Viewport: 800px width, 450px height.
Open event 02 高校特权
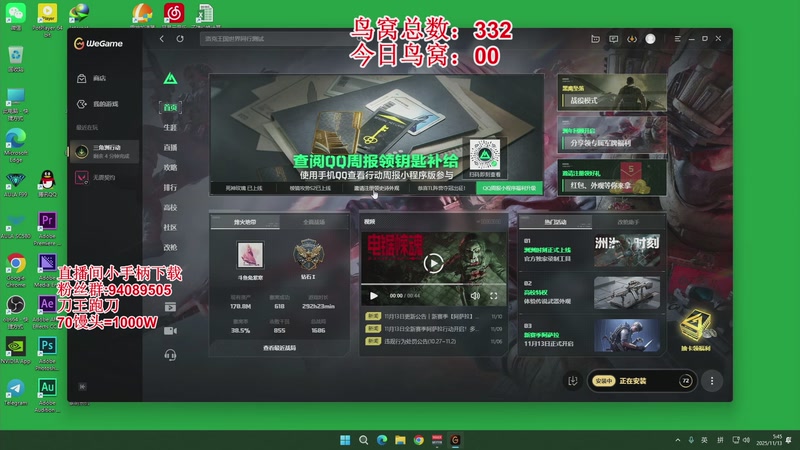[592, 293]
